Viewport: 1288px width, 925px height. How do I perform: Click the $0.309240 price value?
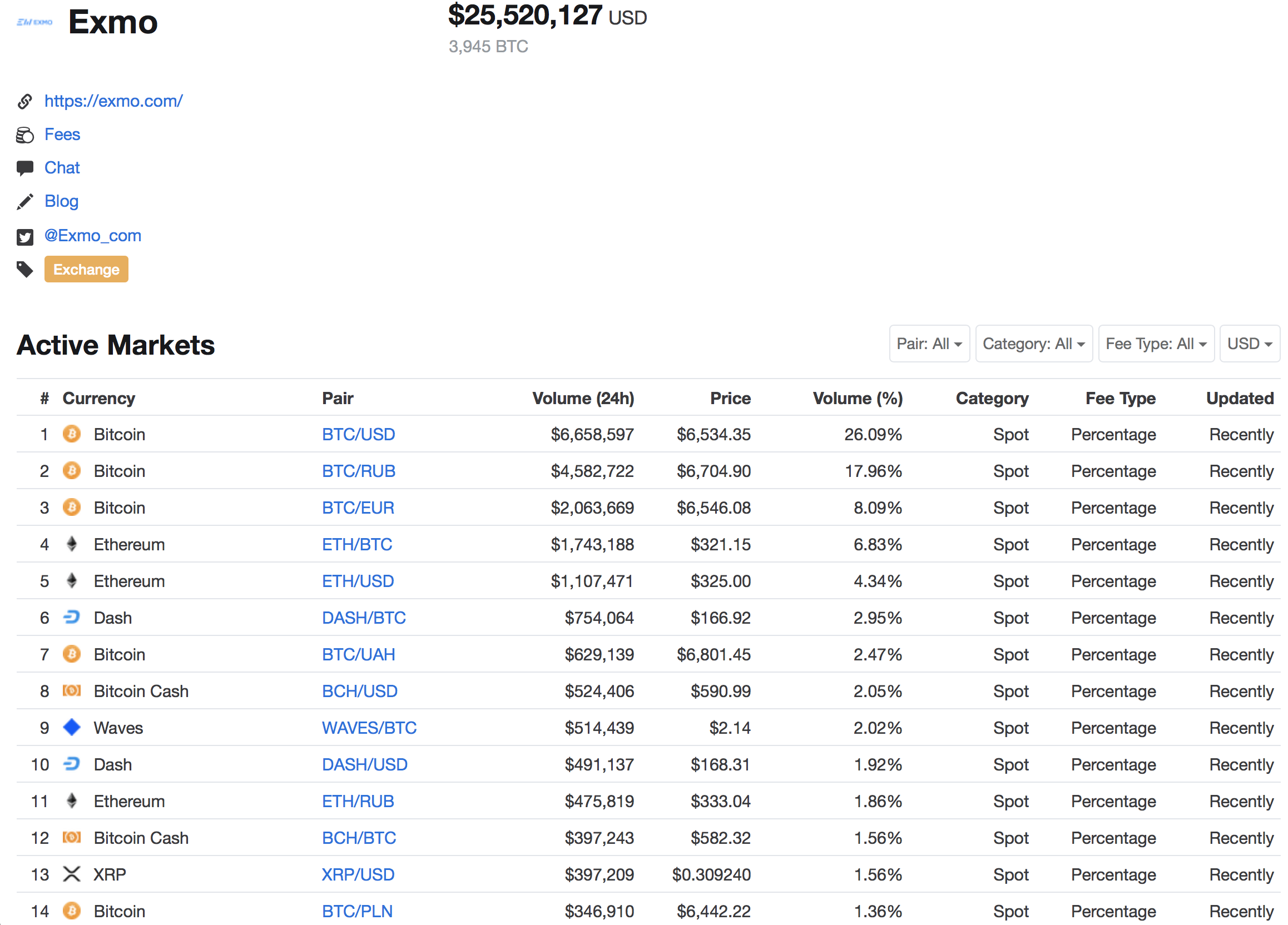pos(712,874)
